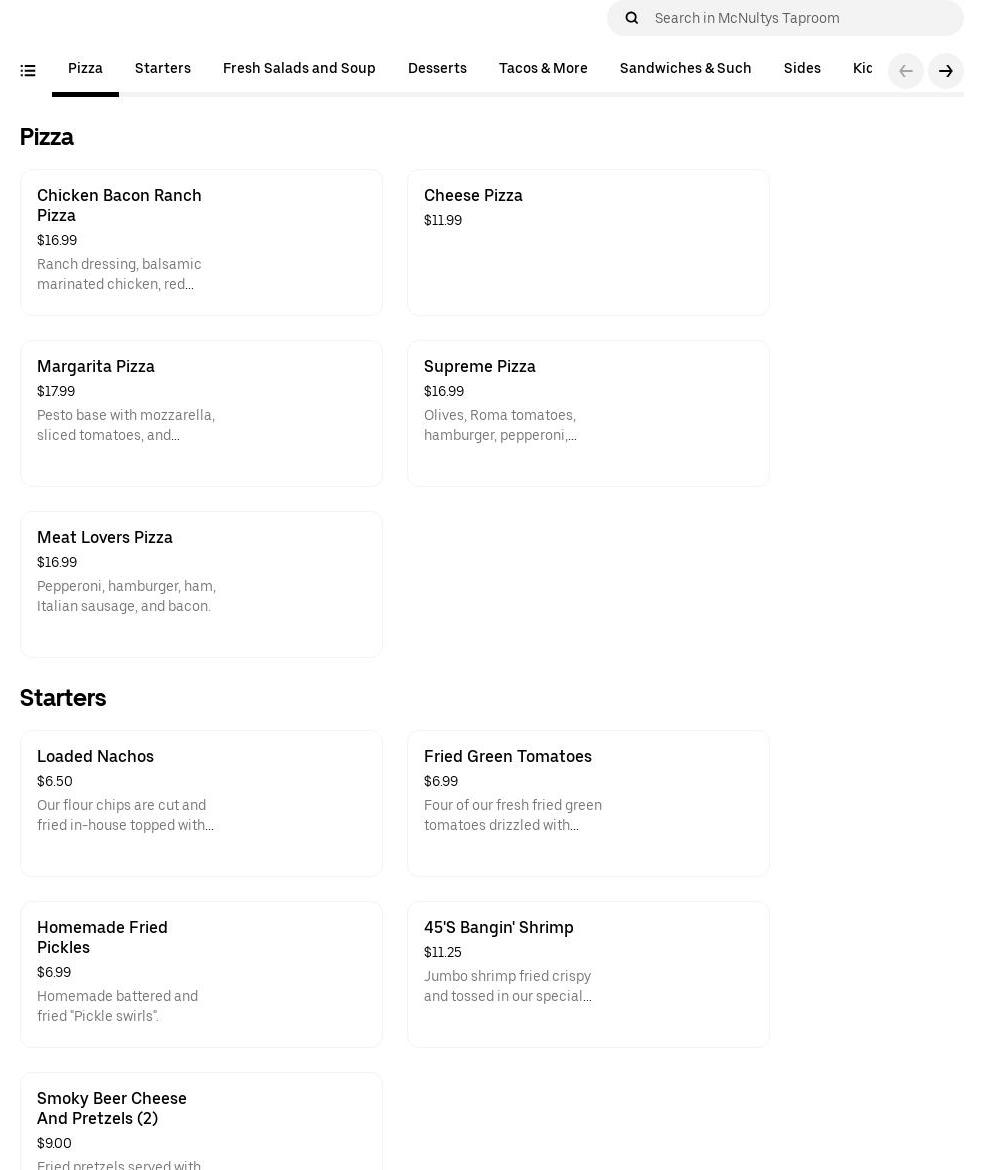
Task: Open the Chicken Bacon Ranch Pizza item
Action: (x=201, y=242)
